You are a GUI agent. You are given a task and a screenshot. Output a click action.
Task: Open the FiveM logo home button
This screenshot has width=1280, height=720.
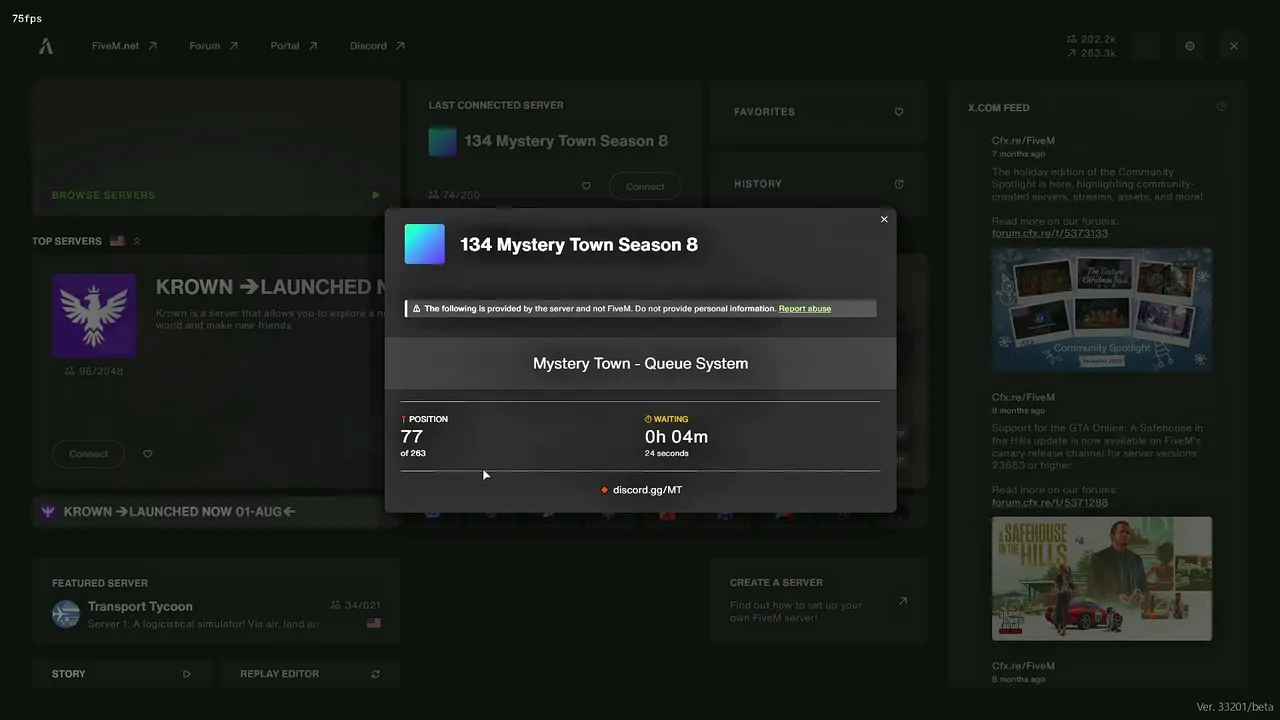pyautogui.click(x=46, y=46)
